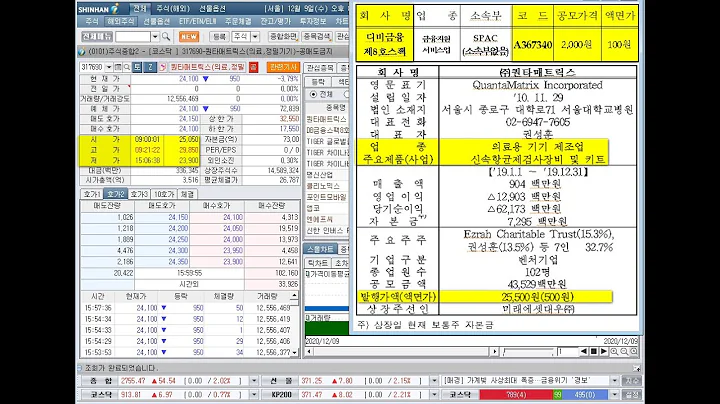The height and width of the screenshot is (404, 720).
Task: Open the 관심종목 tab
Action: [x=320, y=67]
